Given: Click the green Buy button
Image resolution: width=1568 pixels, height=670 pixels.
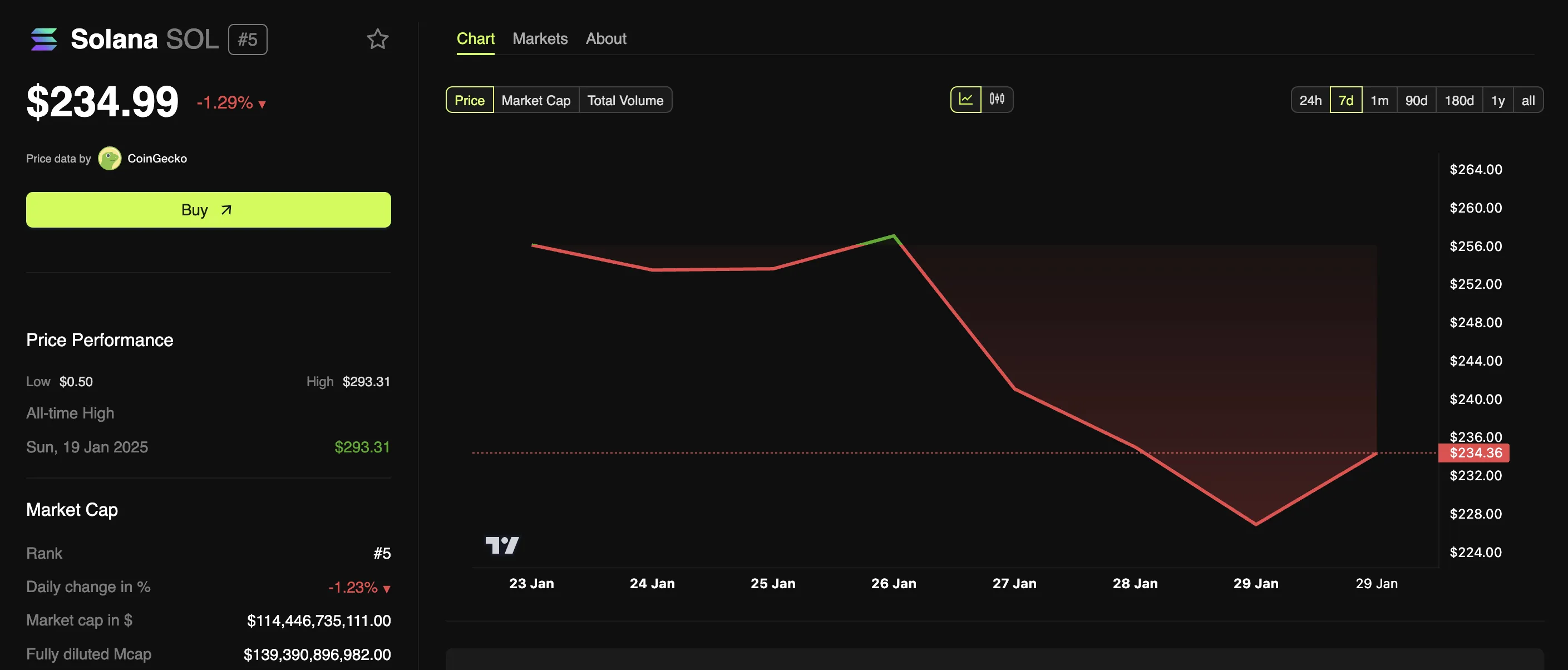Looking at the screenshot, I should [208, 210].
